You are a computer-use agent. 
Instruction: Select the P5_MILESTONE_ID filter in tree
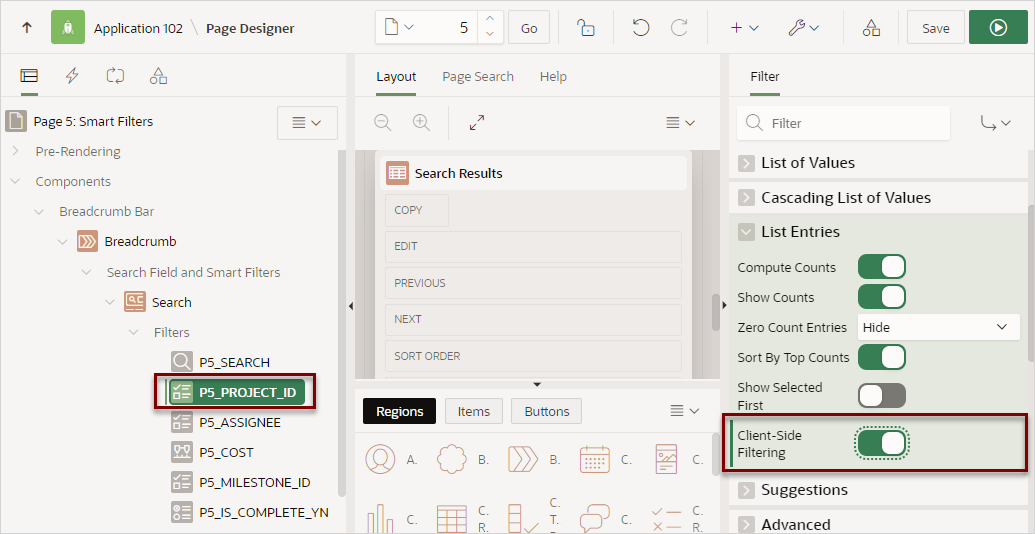[x=255, y=483]
